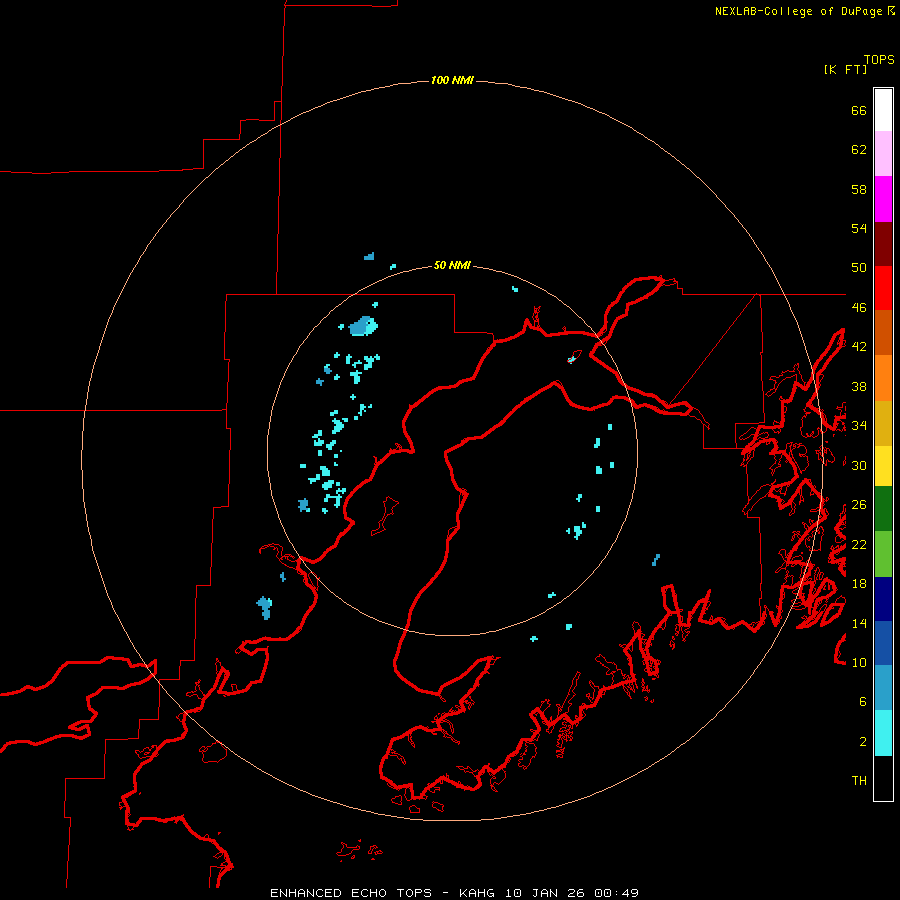The width and height of the screenshot is (900, 900).
Task: Select legend value 58
Action: coord(859,189)
